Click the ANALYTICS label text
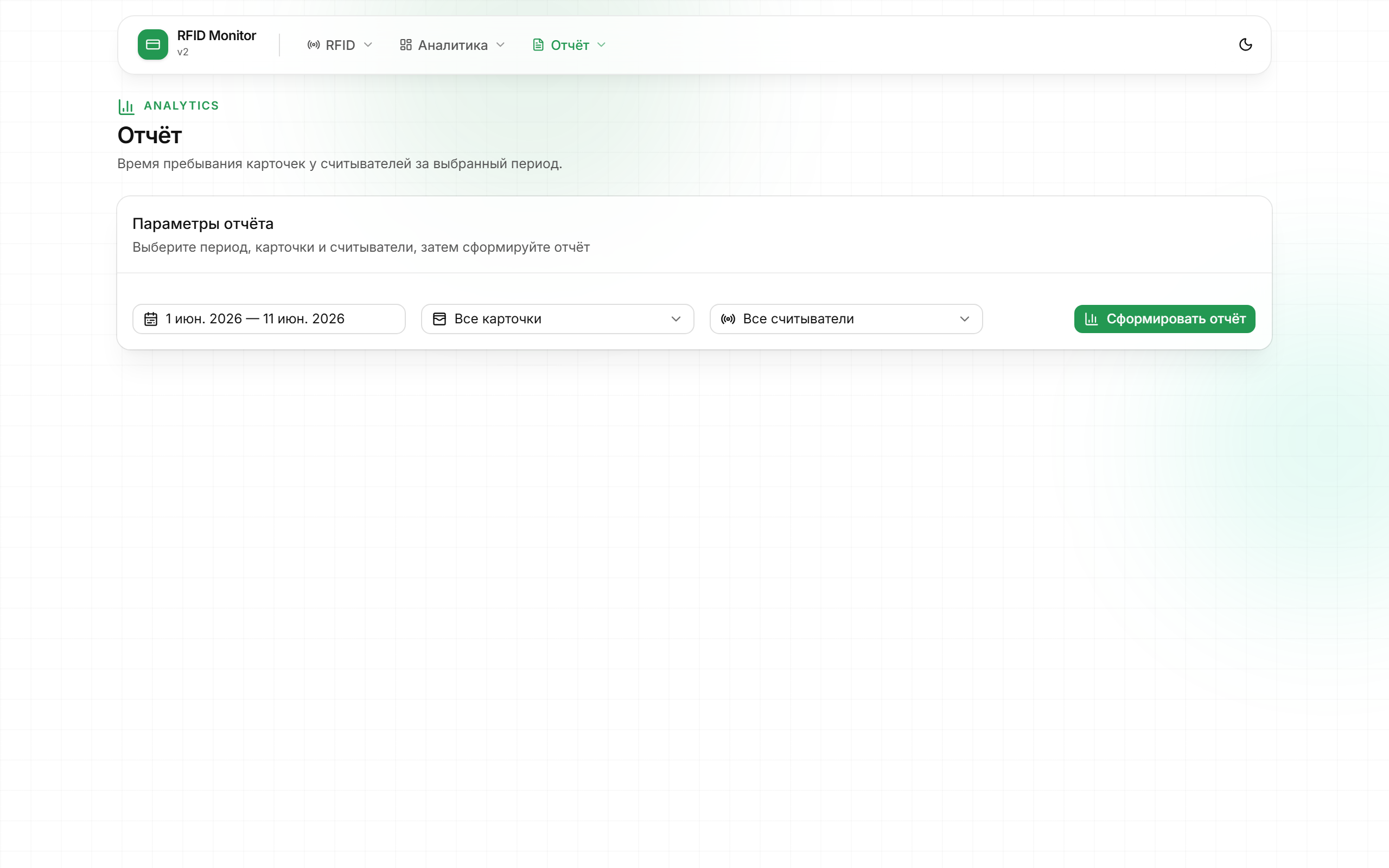This screenshot has height=868, width=1389. coord(181,106)
